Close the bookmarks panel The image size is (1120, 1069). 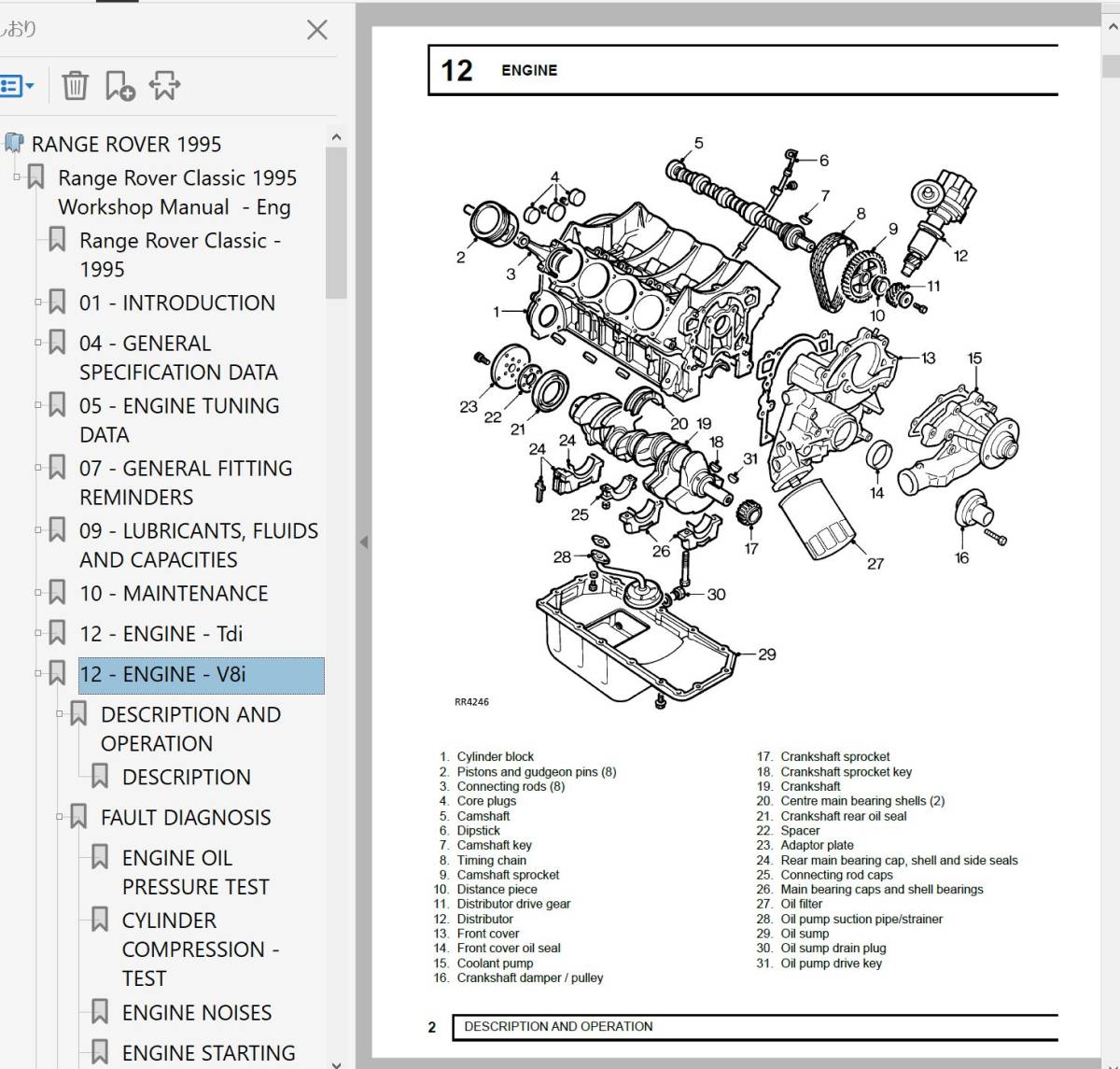317,30
